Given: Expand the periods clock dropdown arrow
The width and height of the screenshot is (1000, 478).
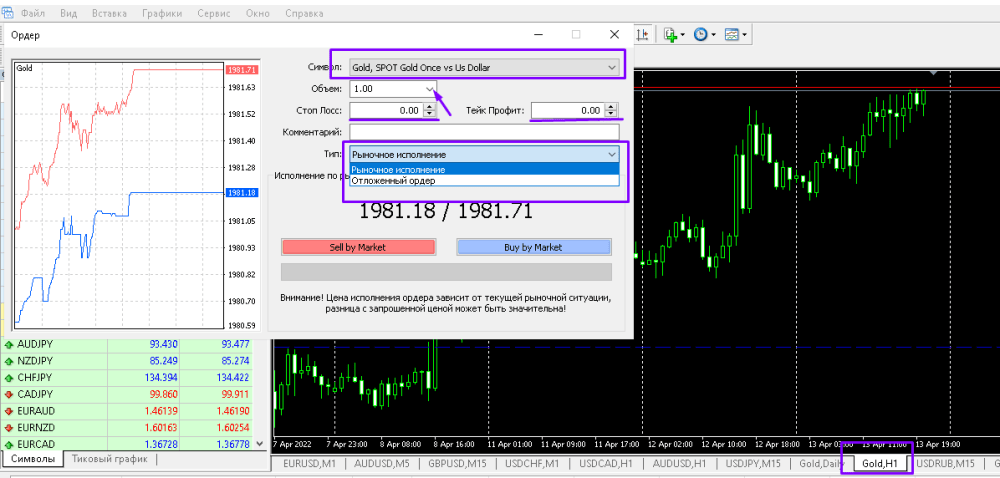Looking at the screenshot, I should [x=713, y=35].
